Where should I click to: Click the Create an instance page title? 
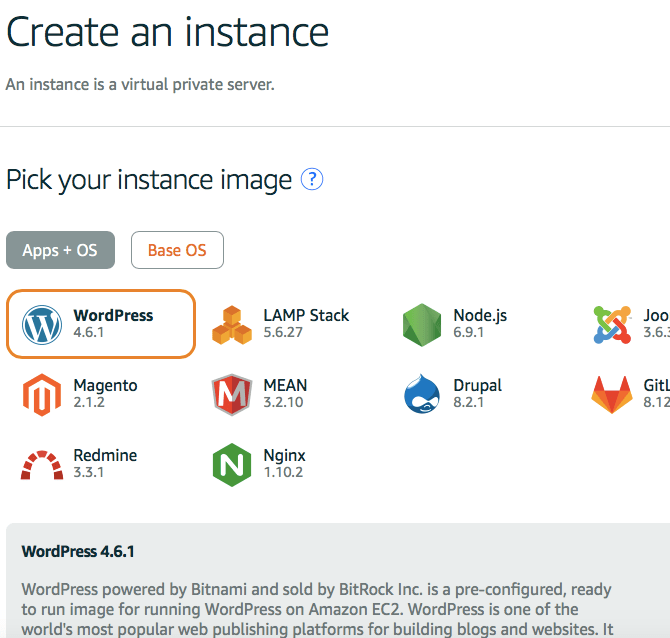(x=168, y=32)
